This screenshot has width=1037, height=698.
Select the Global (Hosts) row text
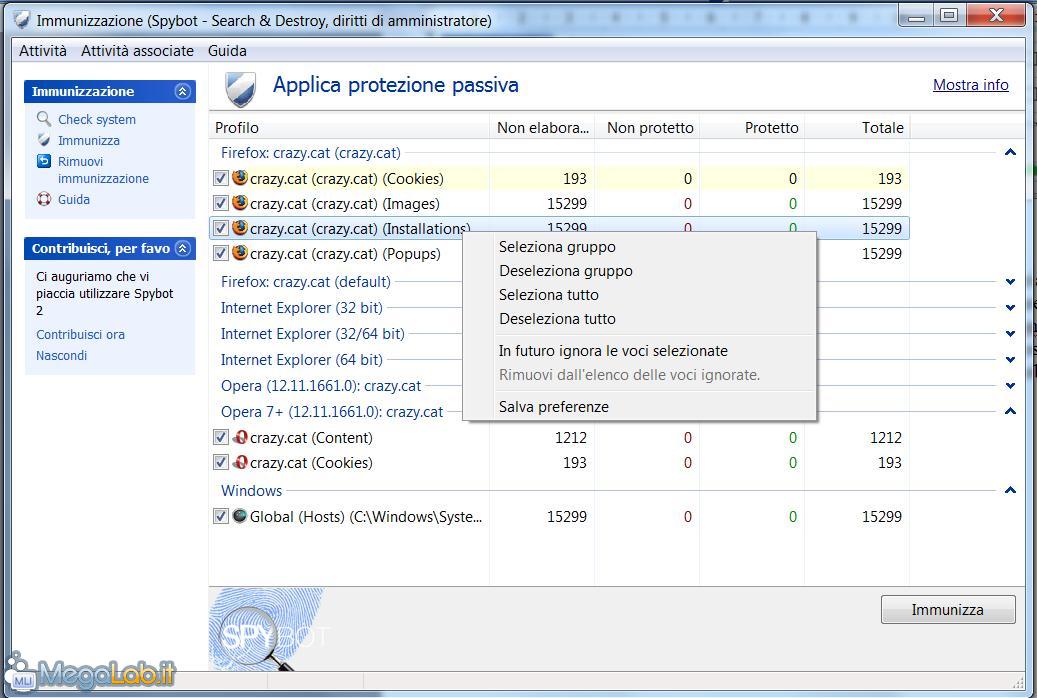pos(366,517)
